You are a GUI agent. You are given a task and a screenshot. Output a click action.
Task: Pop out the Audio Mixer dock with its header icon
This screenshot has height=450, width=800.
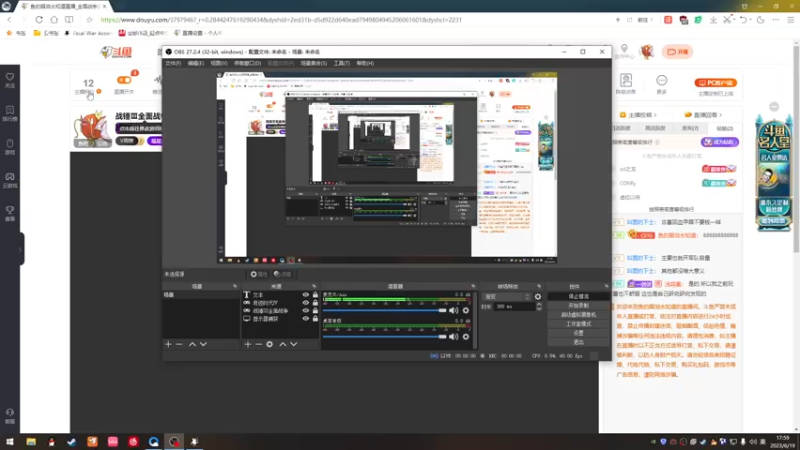click(x=473, y=286)
